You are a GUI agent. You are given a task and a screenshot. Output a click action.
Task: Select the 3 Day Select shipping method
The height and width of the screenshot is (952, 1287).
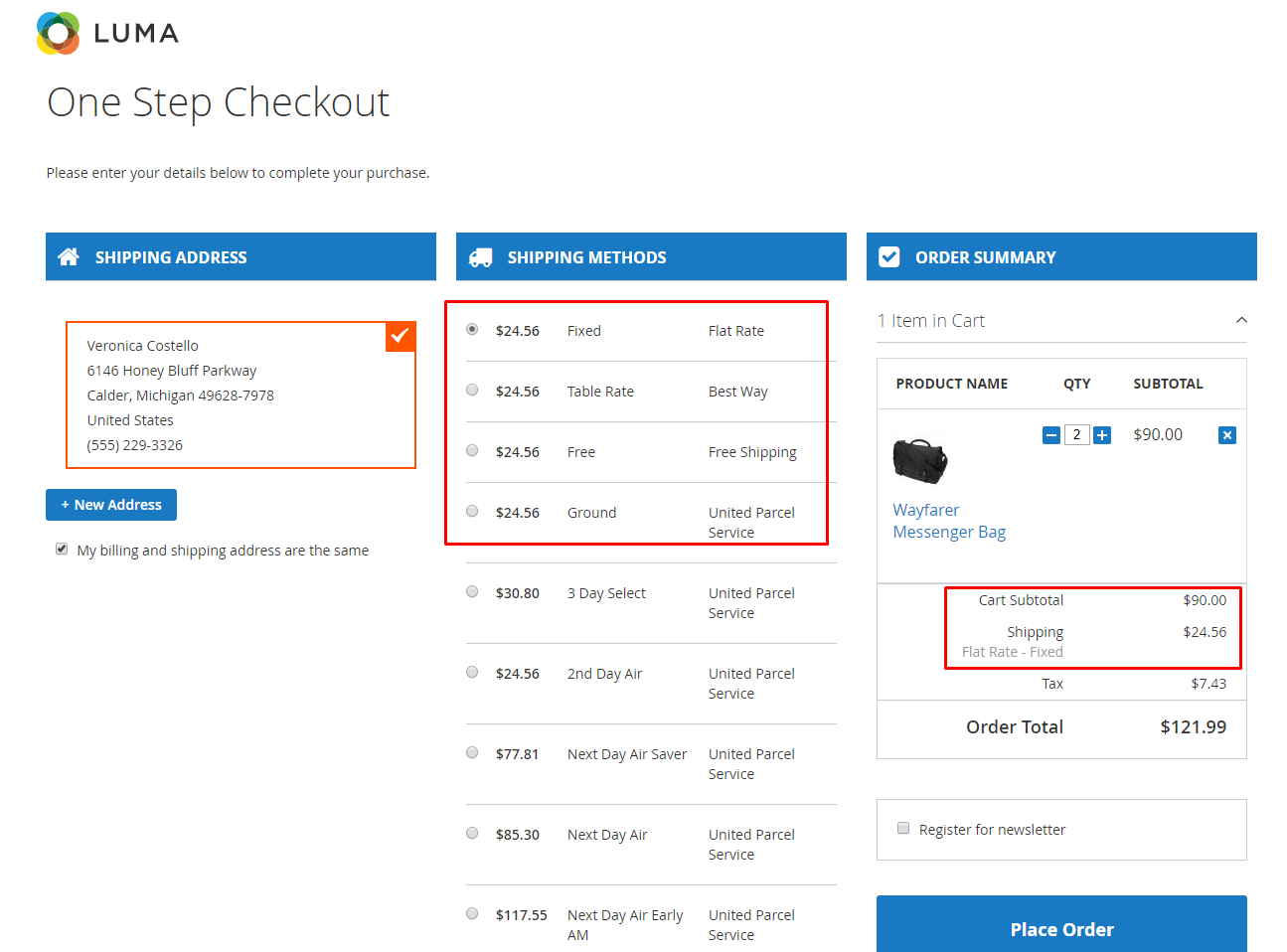(x=472, y=592)
